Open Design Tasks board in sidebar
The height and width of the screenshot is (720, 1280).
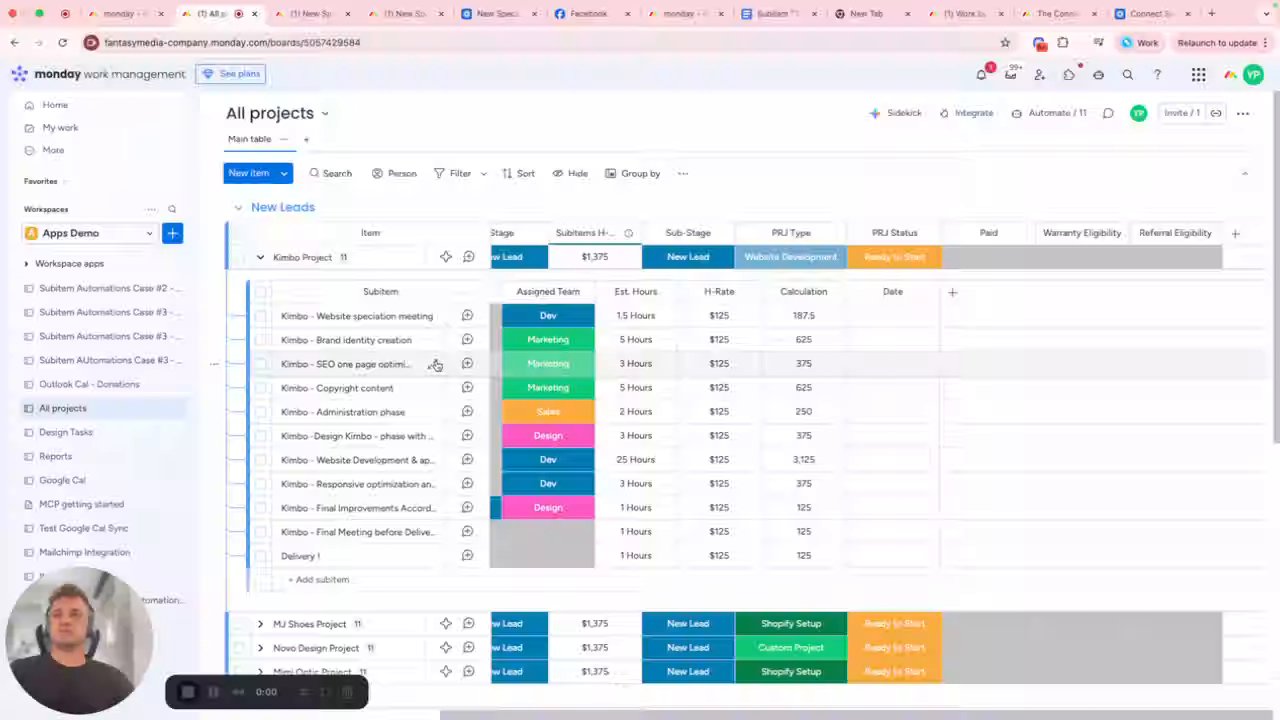point(66,432)
